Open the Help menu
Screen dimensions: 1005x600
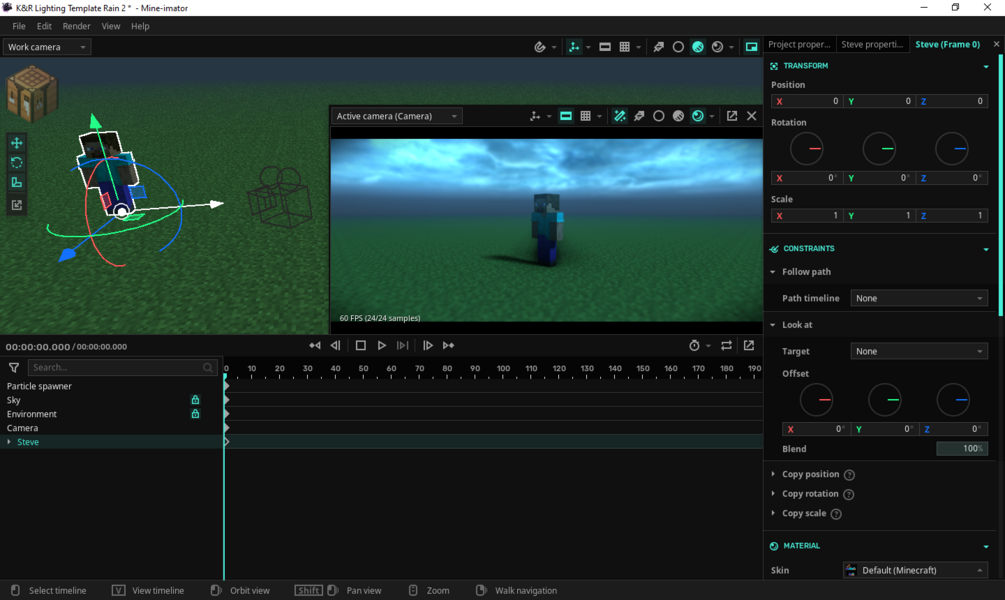coord(140,26)
